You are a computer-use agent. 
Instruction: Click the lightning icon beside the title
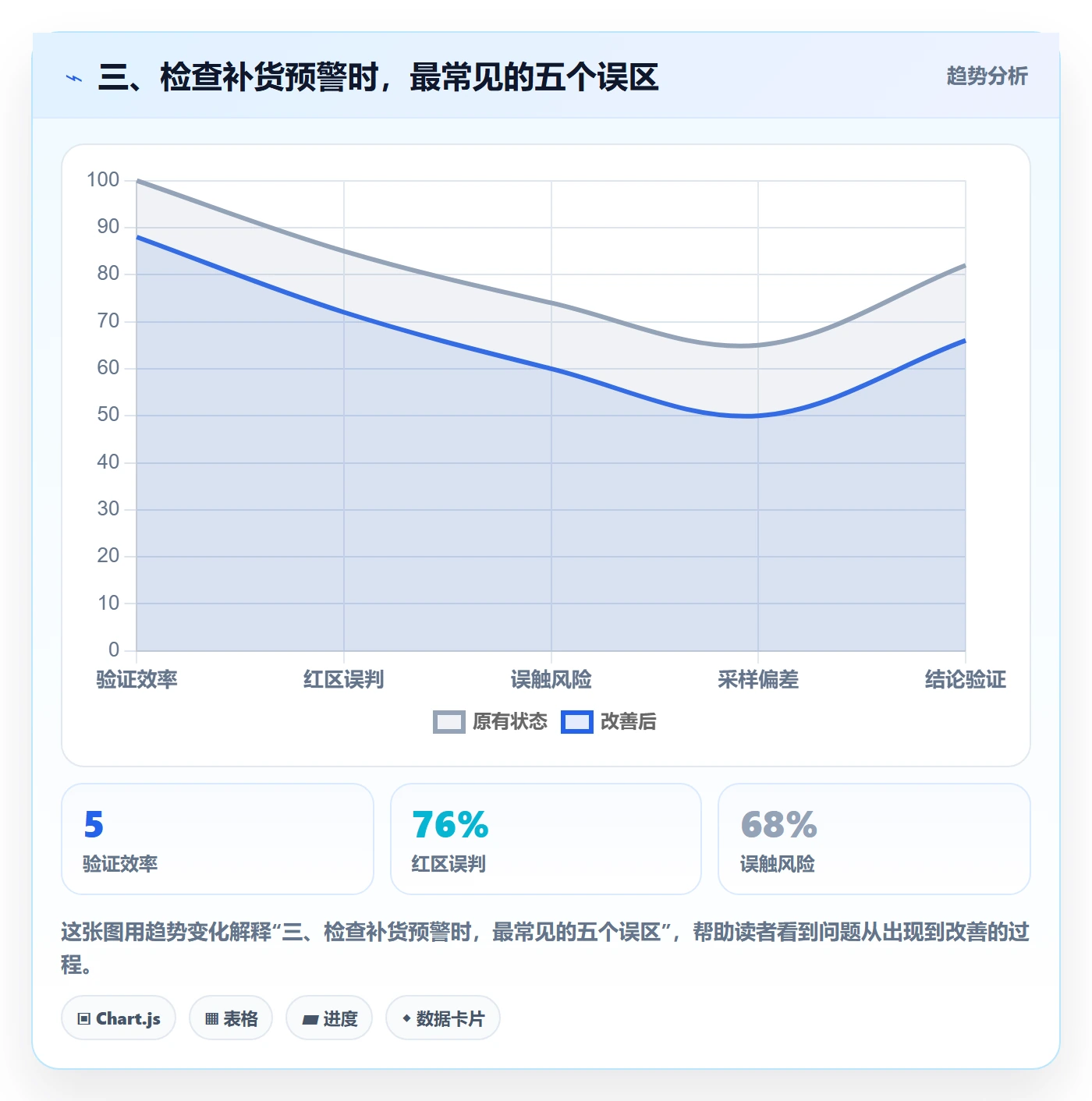tap(74, 78)
